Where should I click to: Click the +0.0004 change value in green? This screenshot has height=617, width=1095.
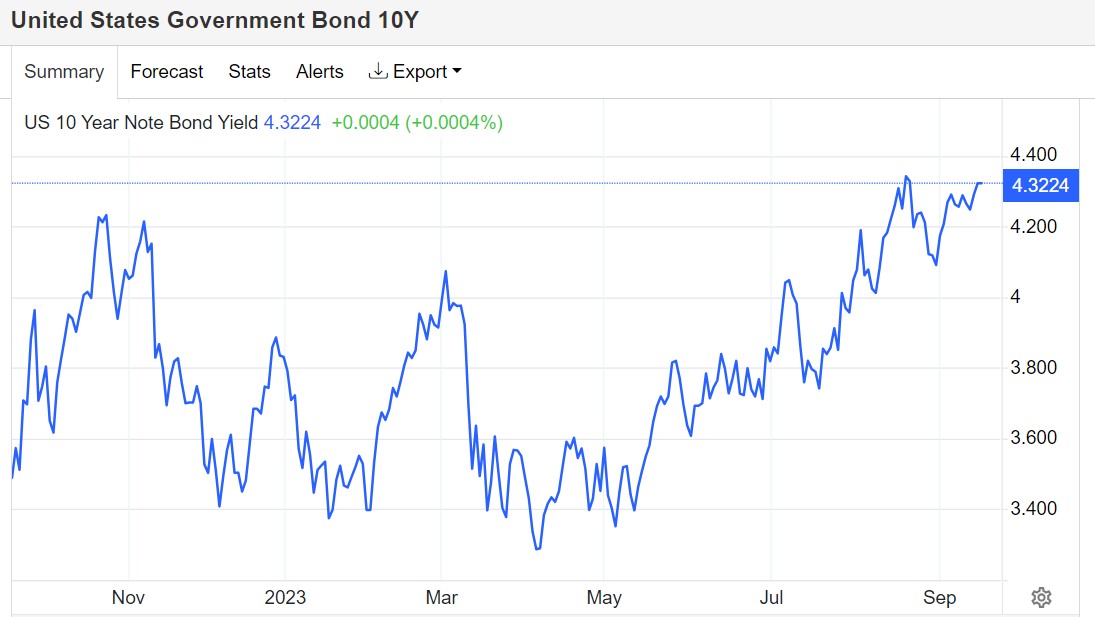coord(365,123)
